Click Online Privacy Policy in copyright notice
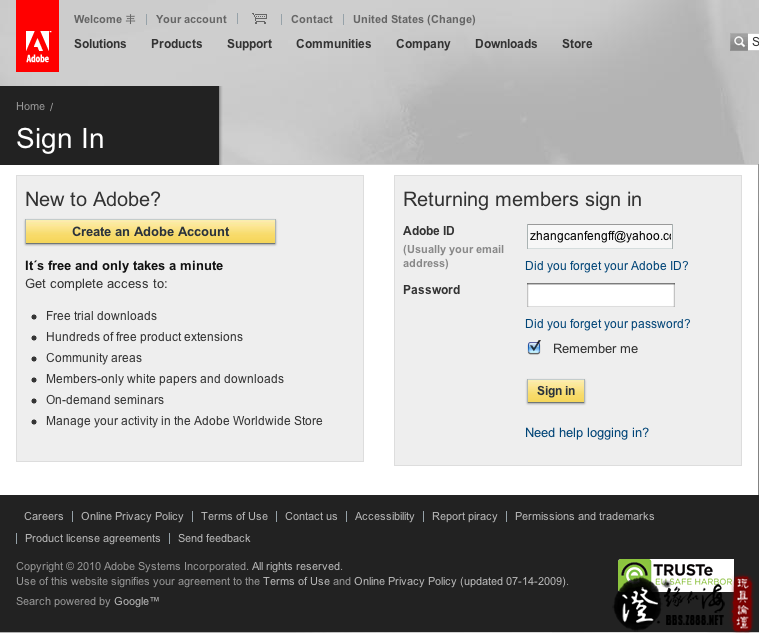 point(405,581)
